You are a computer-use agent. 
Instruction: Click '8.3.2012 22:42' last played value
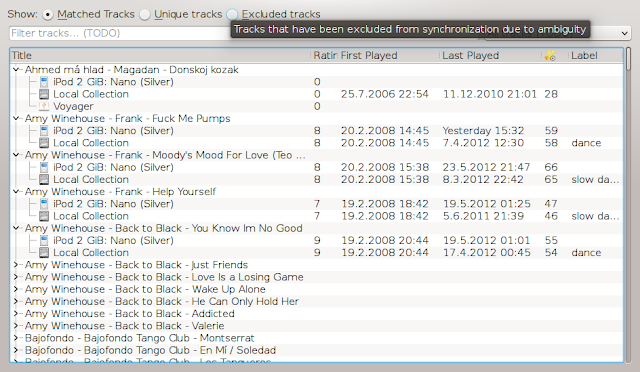[x=483, y=180]
